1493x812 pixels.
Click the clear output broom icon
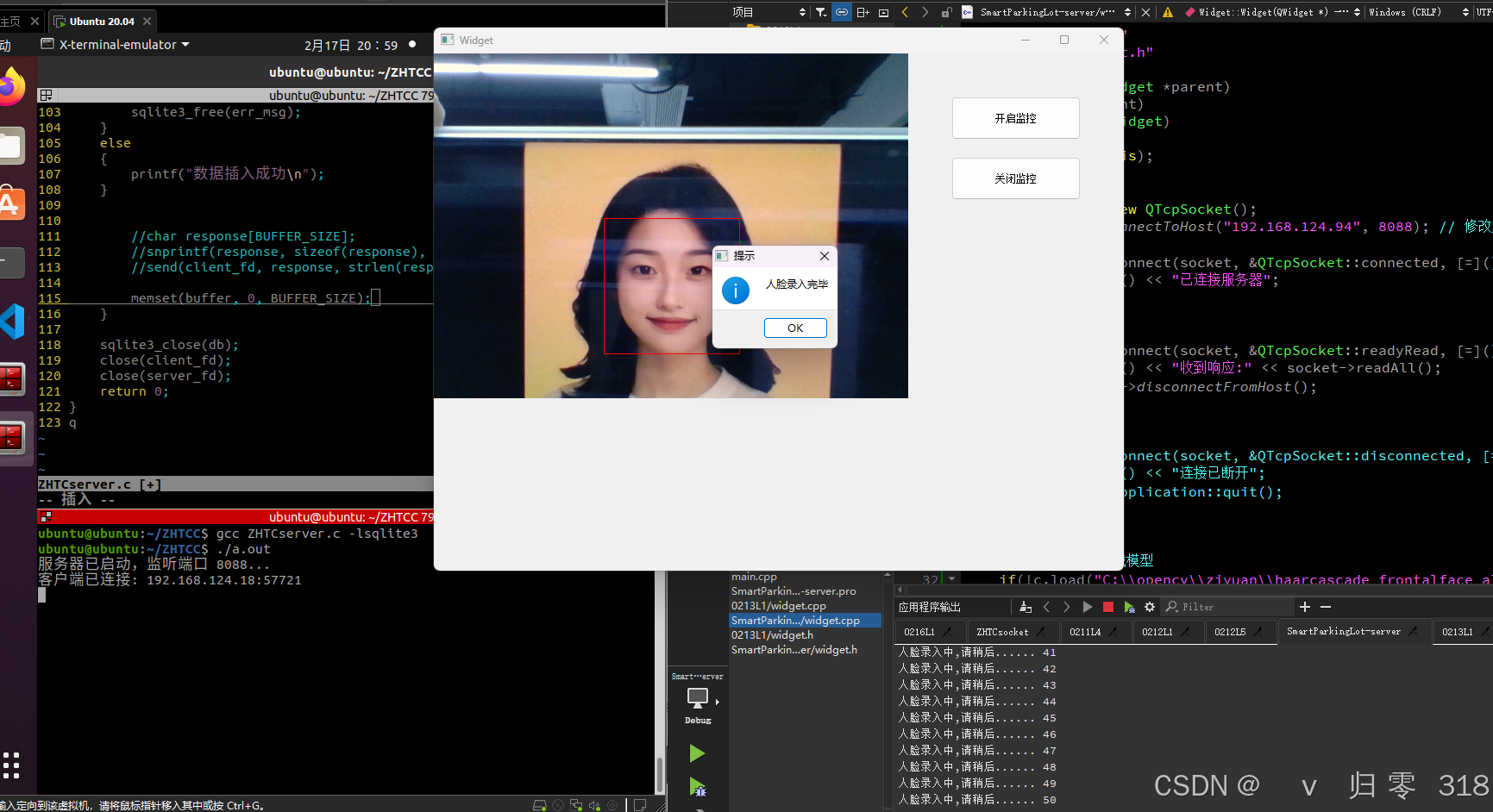coord(1026,607)
